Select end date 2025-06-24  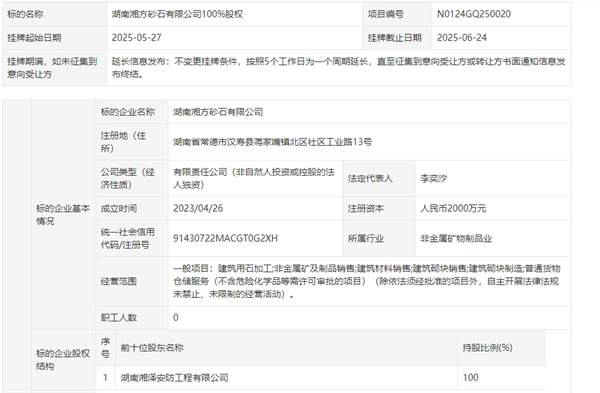click(462, 38)
